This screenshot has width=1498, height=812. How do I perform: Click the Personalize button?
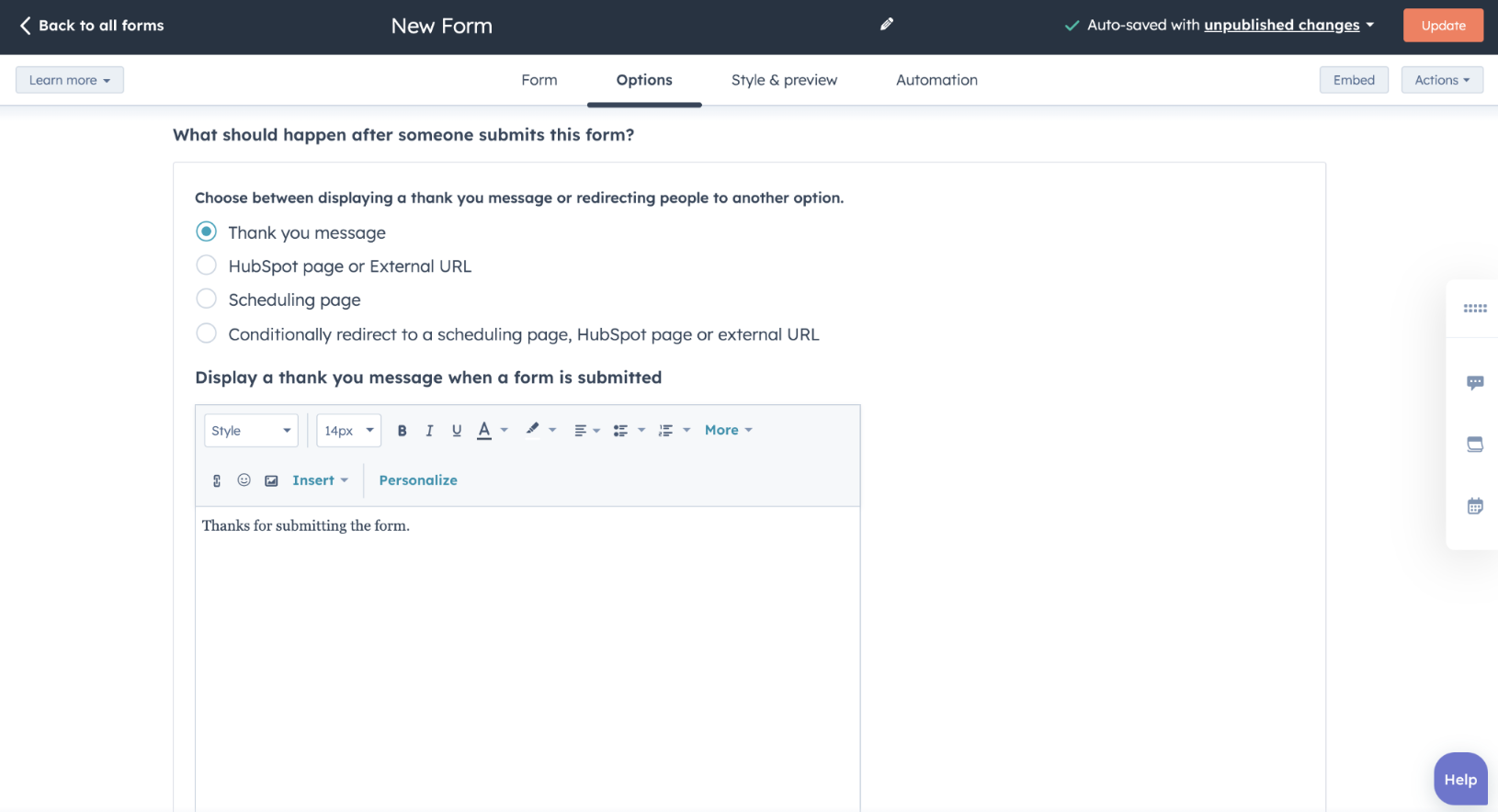click(418, 480)
